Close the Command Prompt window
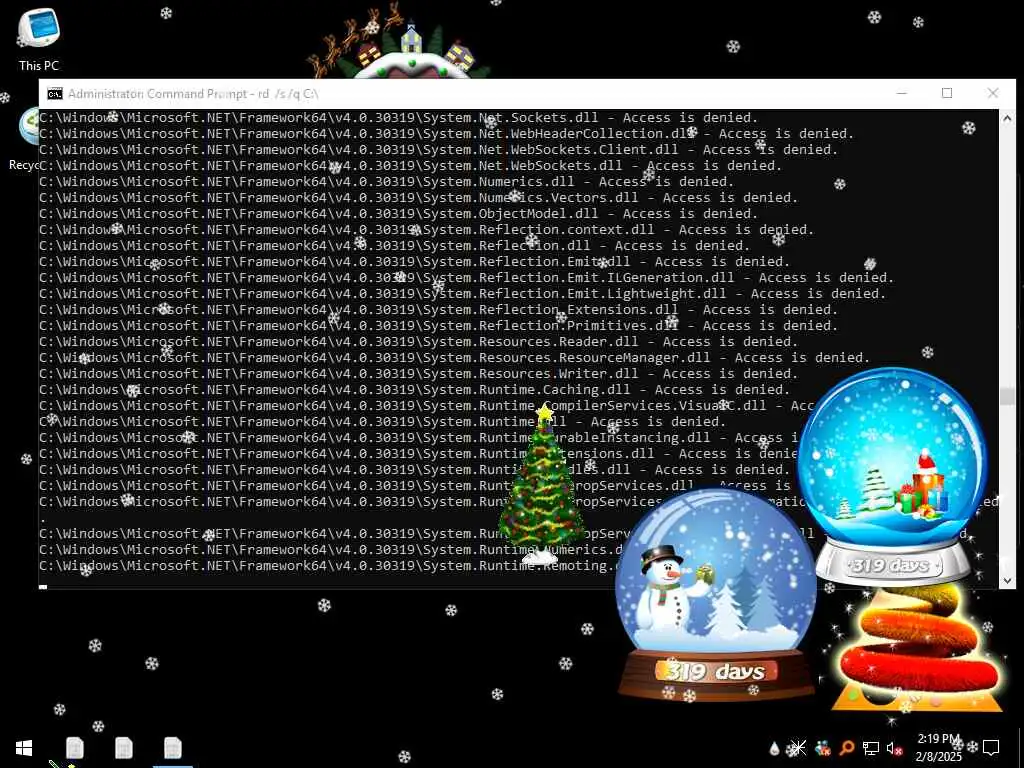 pyautogui.click(x=993, y=93)
